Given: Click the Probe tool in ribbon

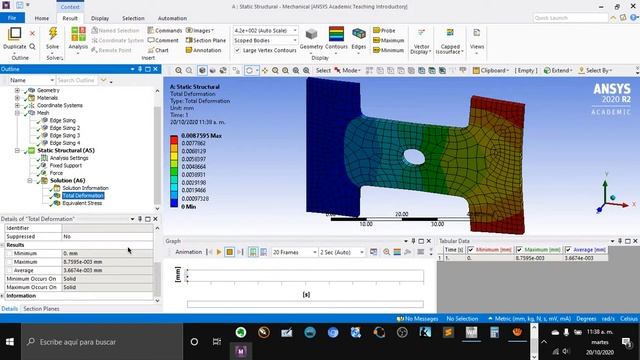Looking at the screenshot, I should click(x=384, y=31).
